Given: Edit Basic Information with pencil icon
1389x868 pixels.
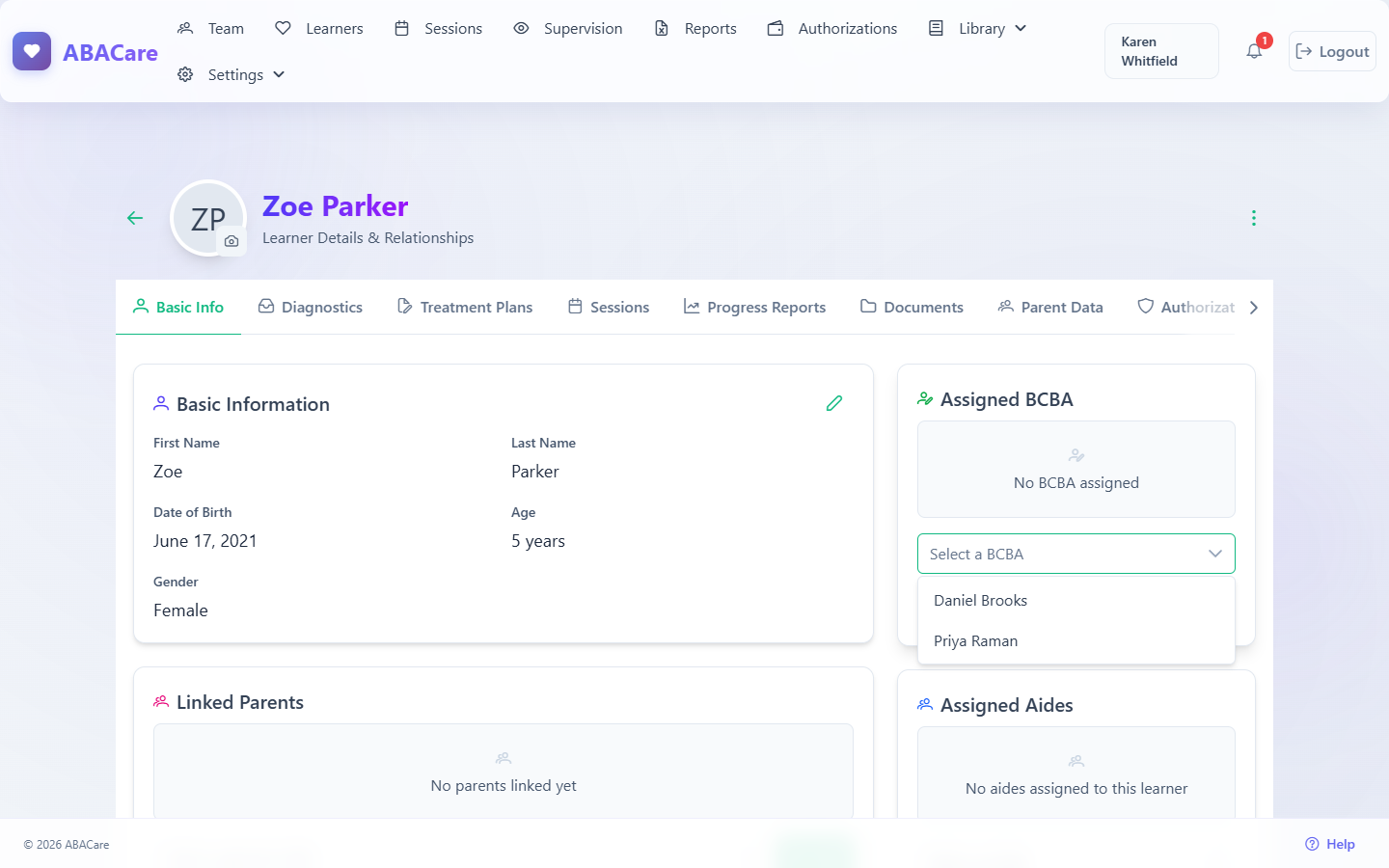Looking at the screenshot, I should click(x=834, y=403).
